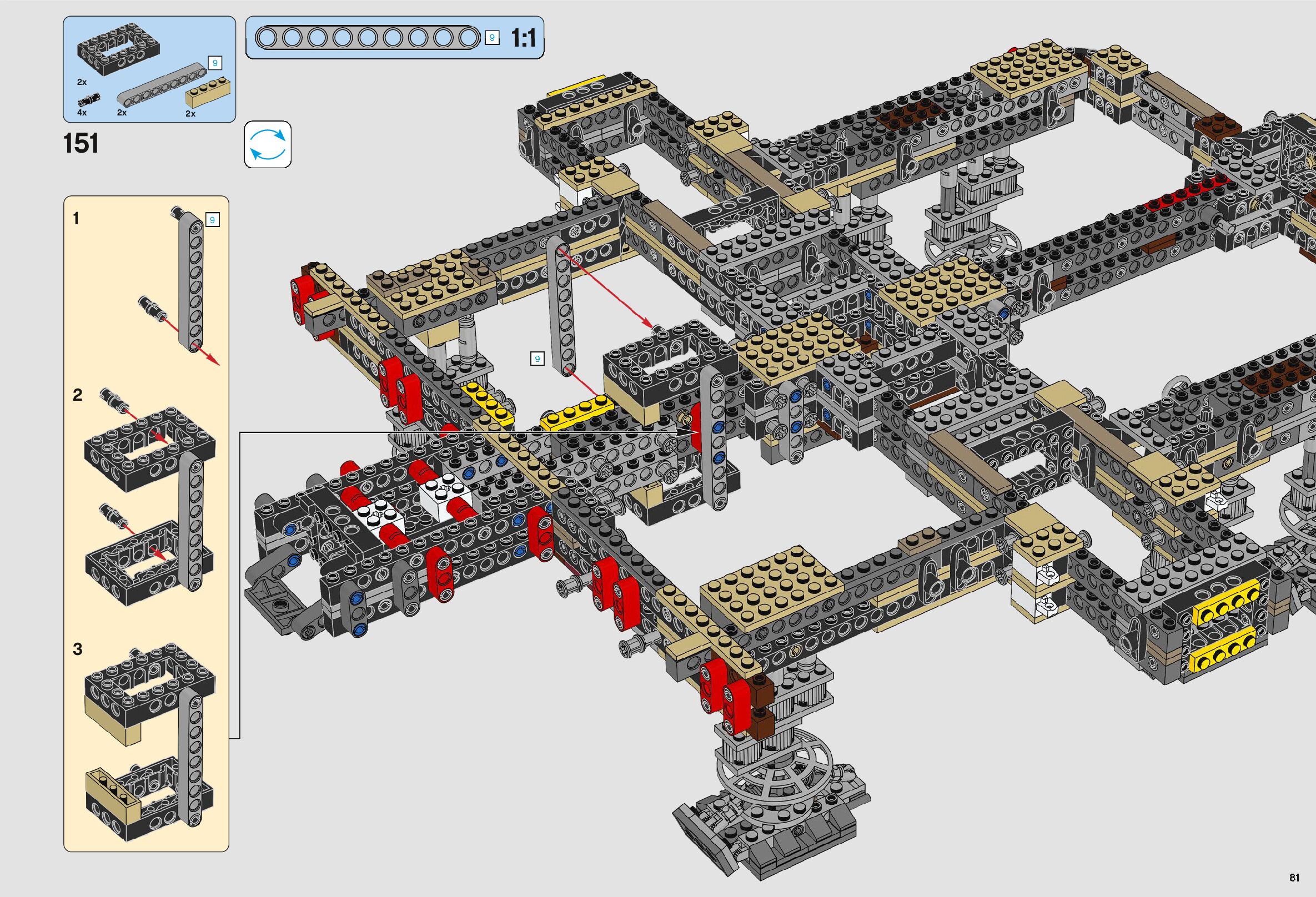The width and height of the screenshot is (1316, 897).
Task: Click the 1:1 scale label
Action: pyautogui.click(x=523, y=38)
